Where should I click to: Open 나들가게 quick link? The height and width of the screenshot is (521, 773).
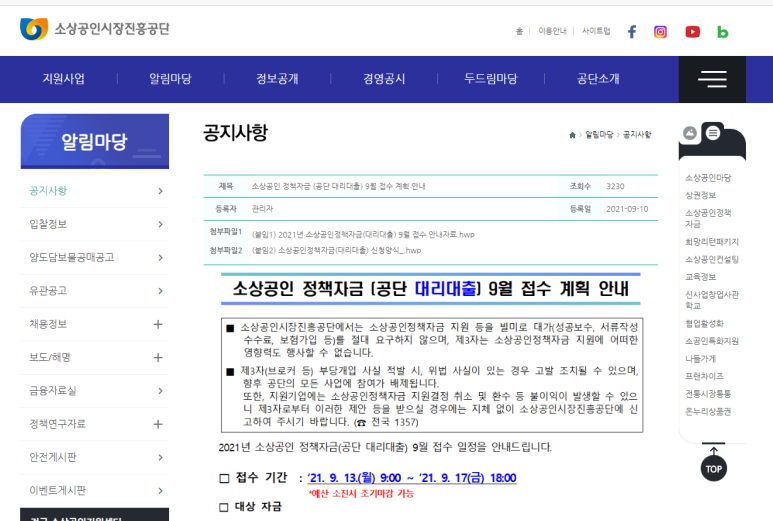700,359
